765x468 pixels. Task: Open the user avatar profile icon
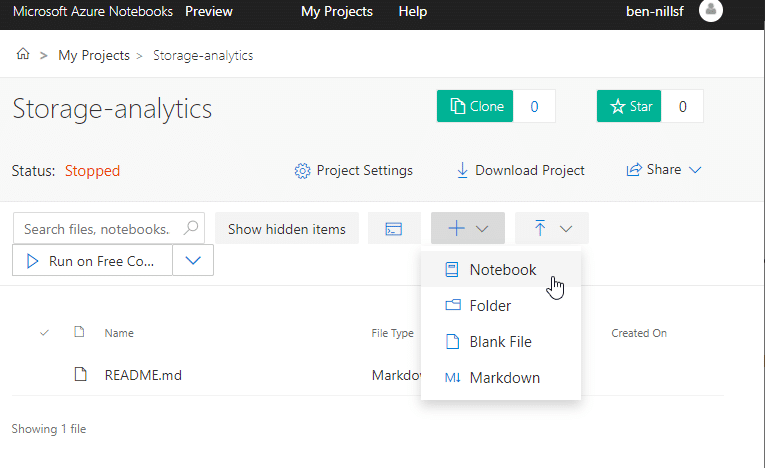click(710, 10)
